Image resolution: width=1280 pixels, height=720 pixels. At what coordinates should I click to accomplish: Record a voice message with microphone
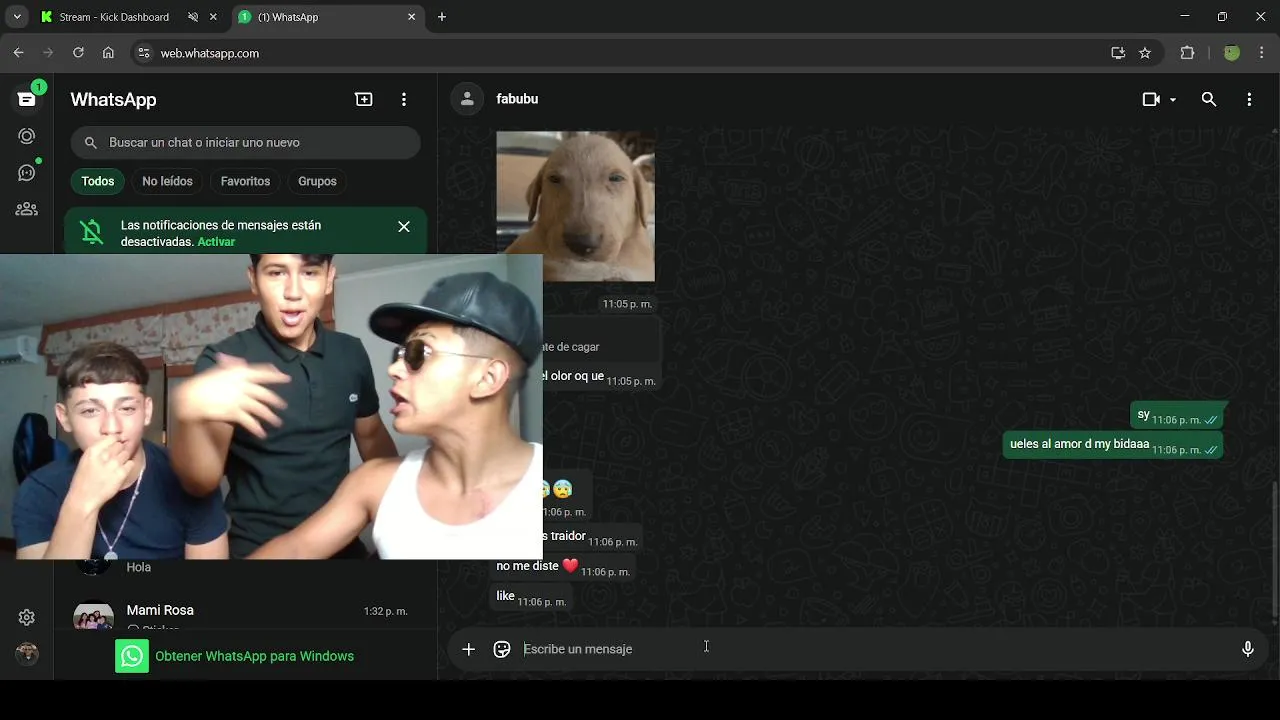pyautogui.click(x=1248, y=649)
